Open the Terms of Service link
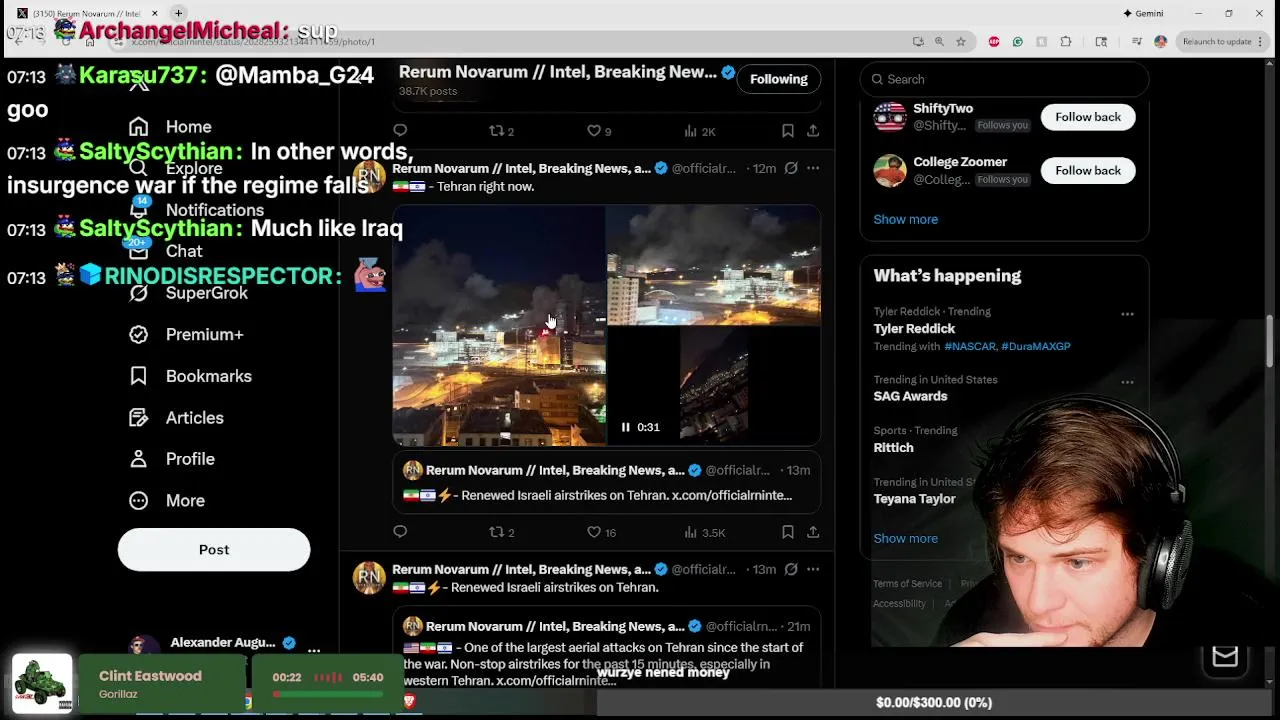The image size is (1280, 720). pyautogui.click(x=907, y=584)
